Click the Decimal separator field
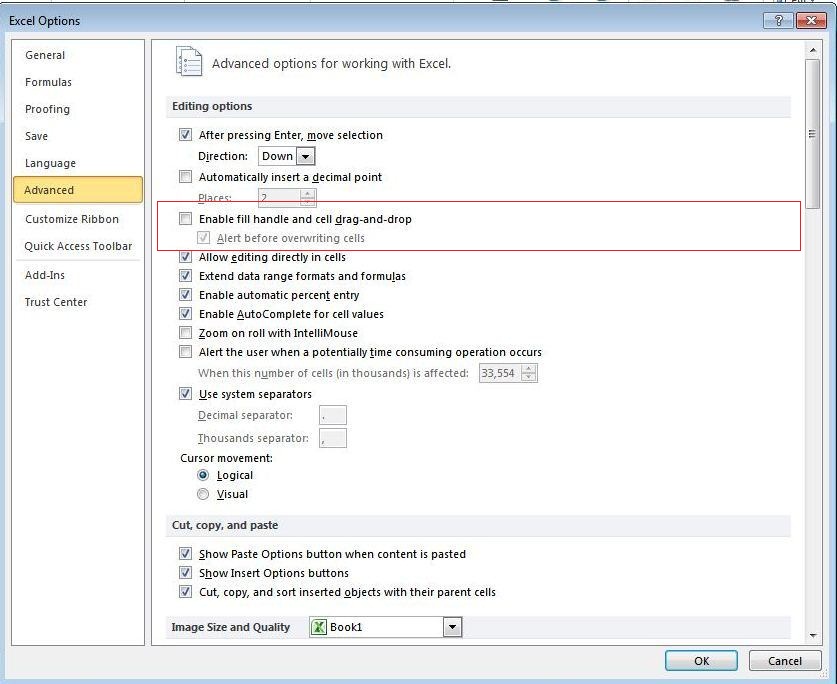 [333, 415]
